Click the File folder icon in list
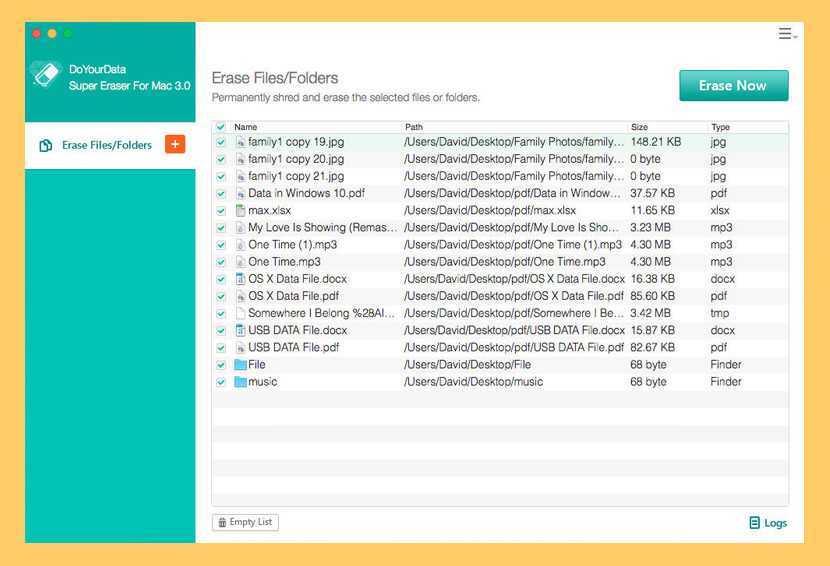This screenshot has width=830, height=566. (240, 365)
